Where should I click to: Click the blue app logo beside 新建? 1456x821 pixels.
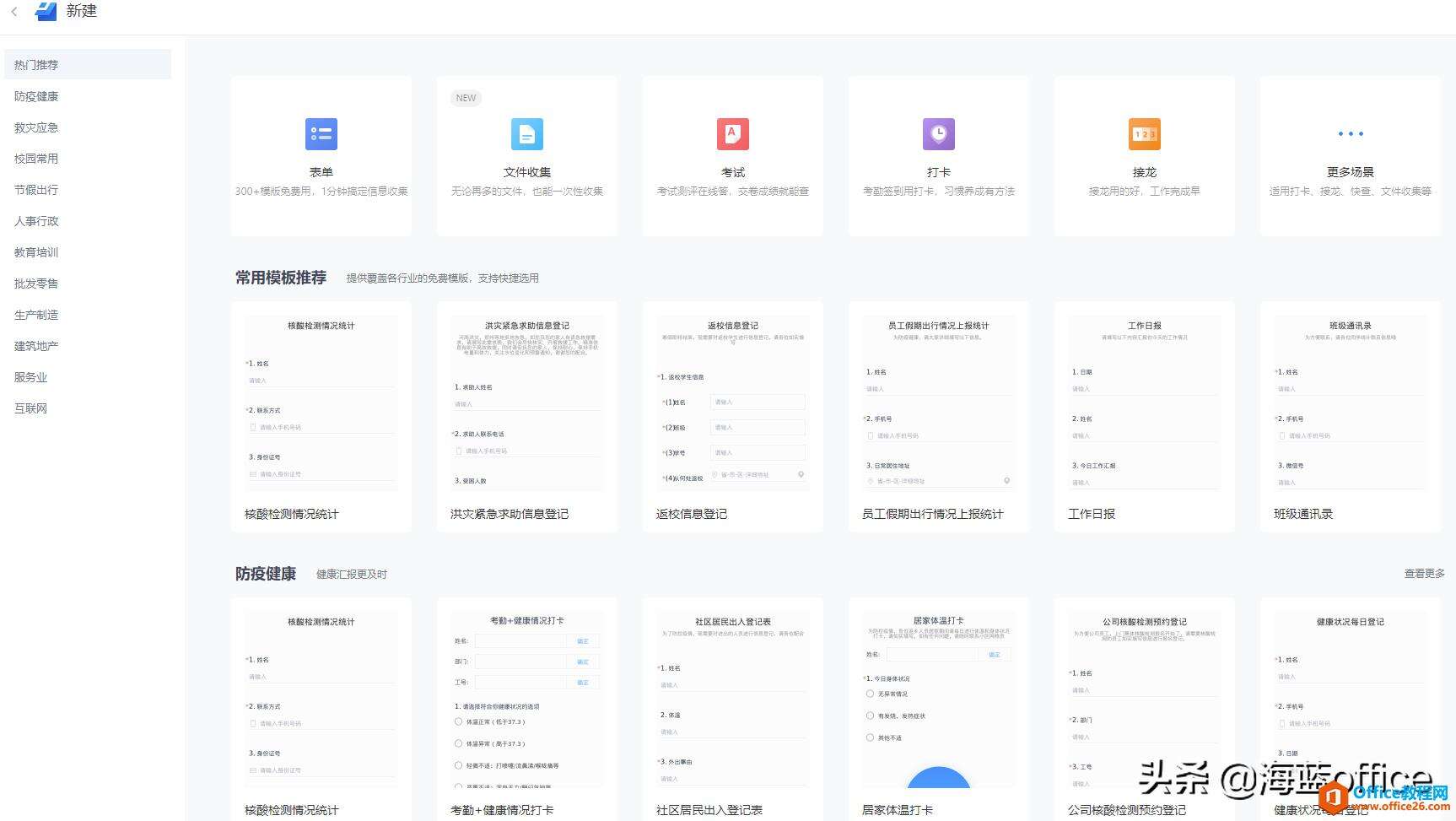point(46,11)
